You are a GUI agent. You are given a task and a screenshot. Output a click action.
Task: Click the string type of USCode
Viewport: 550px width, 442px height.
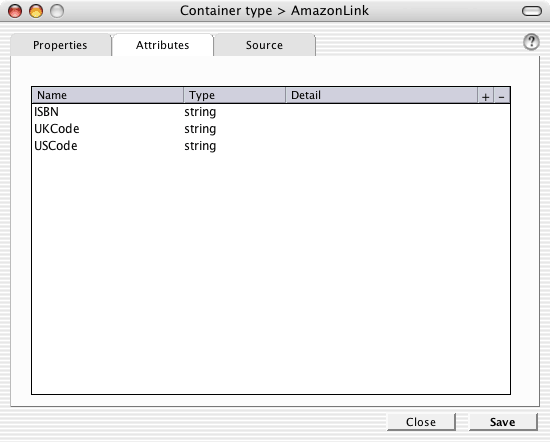(200, 146)
